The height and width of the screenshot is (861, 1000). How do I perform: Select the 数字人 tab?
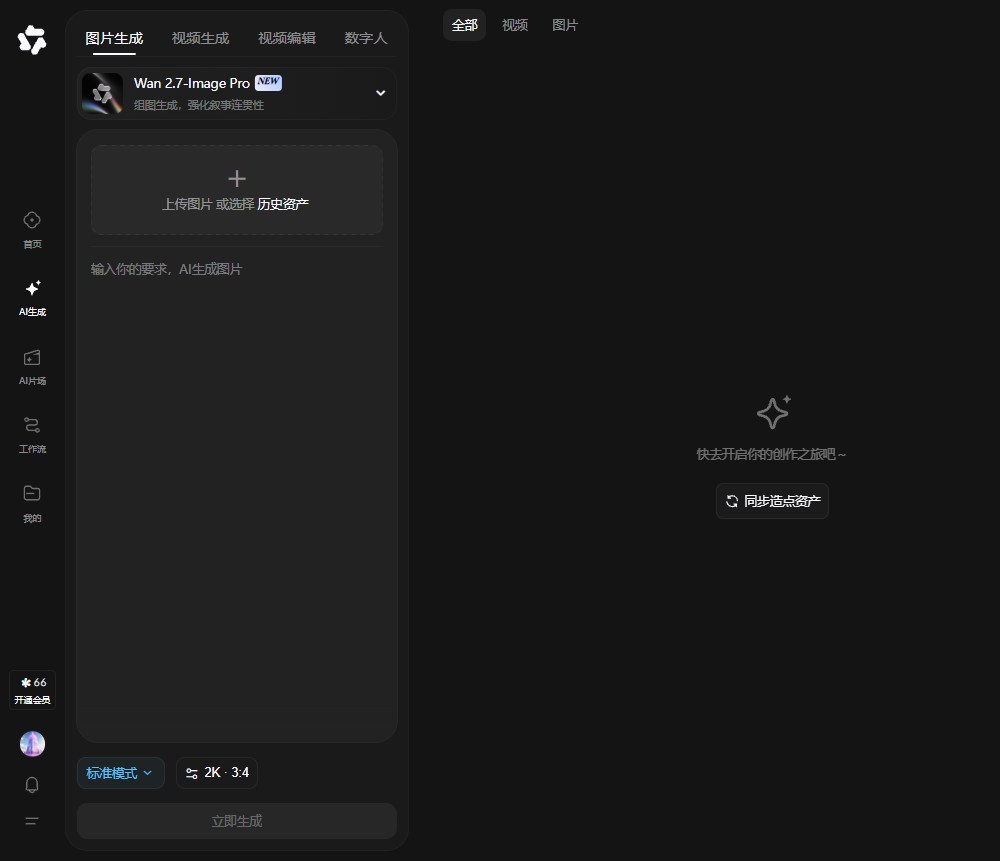365,38
